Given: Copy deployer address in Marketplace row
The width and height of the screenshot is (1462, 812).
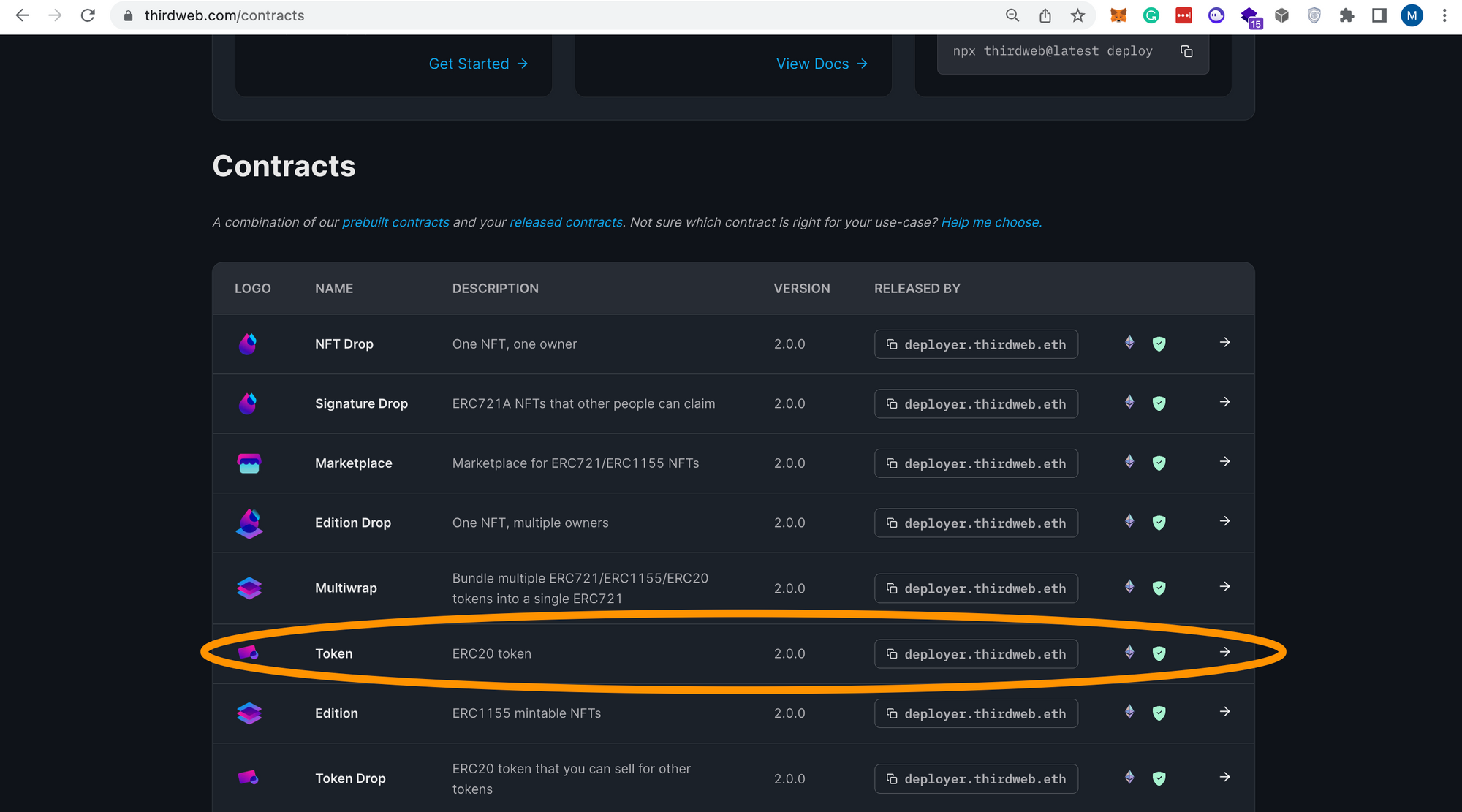Looking at the screenshot, I should click(x=976, y=463).
